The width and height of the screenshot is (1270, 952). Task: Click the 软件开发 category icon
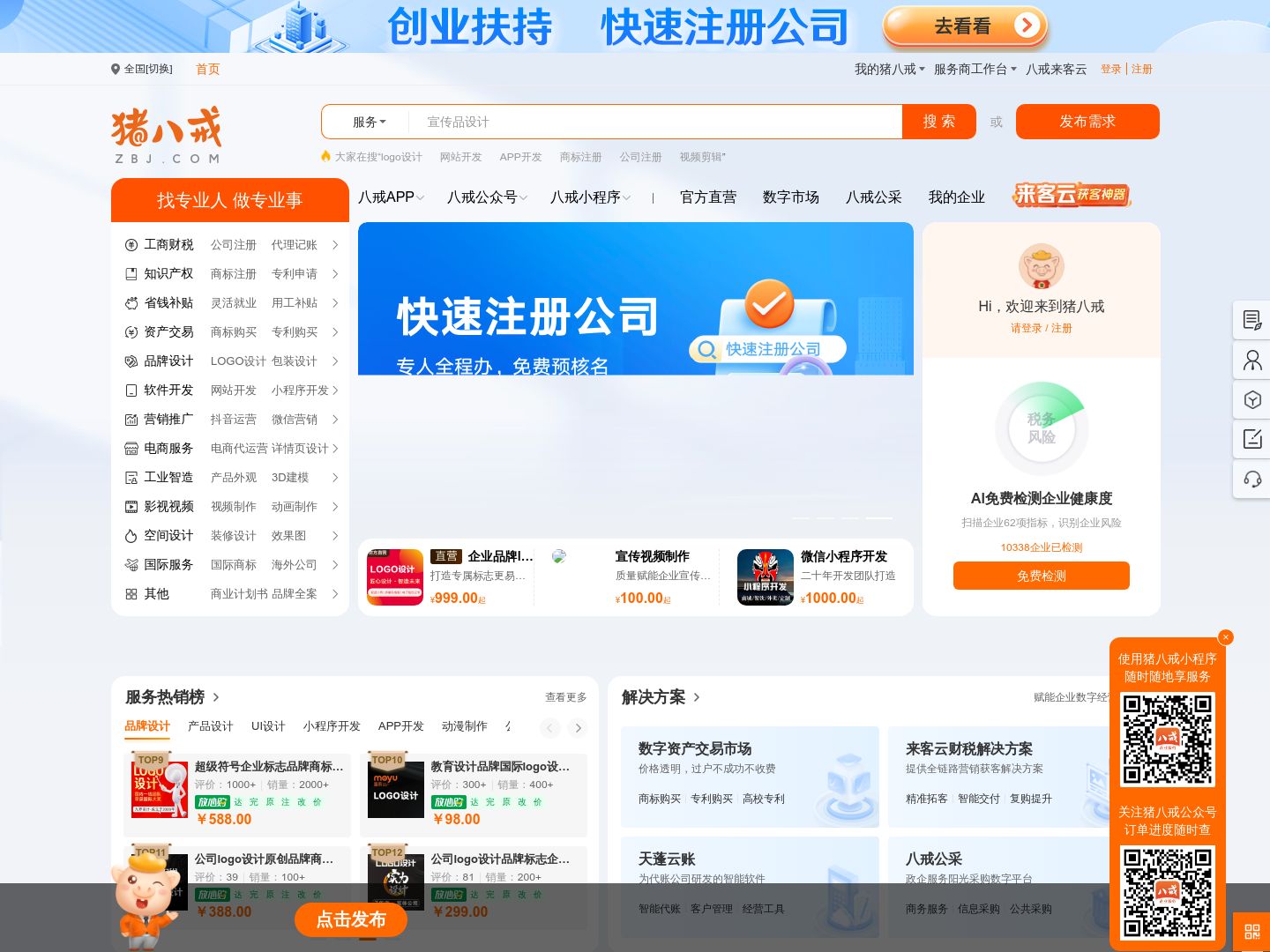pyautogui.click(x=131, y=390)
